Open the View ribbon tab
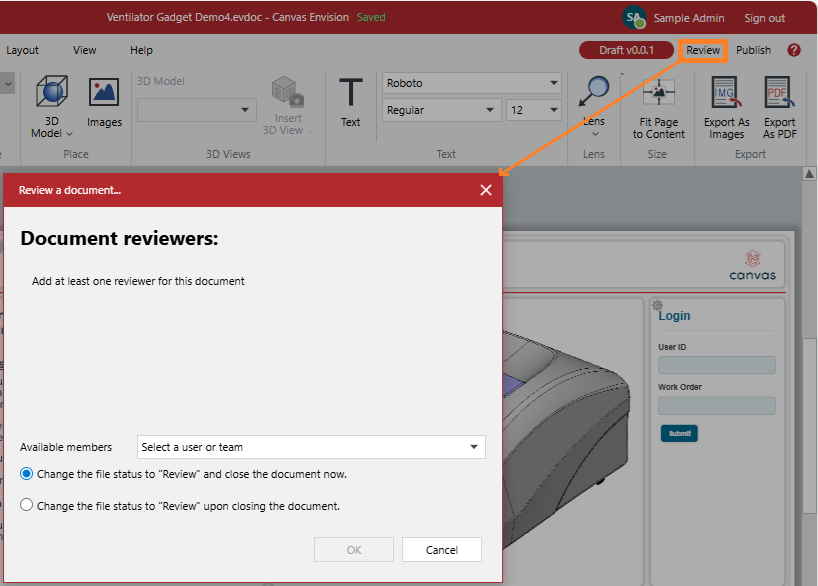Viewport: 818px width, 586px height. tap(85, 50)
